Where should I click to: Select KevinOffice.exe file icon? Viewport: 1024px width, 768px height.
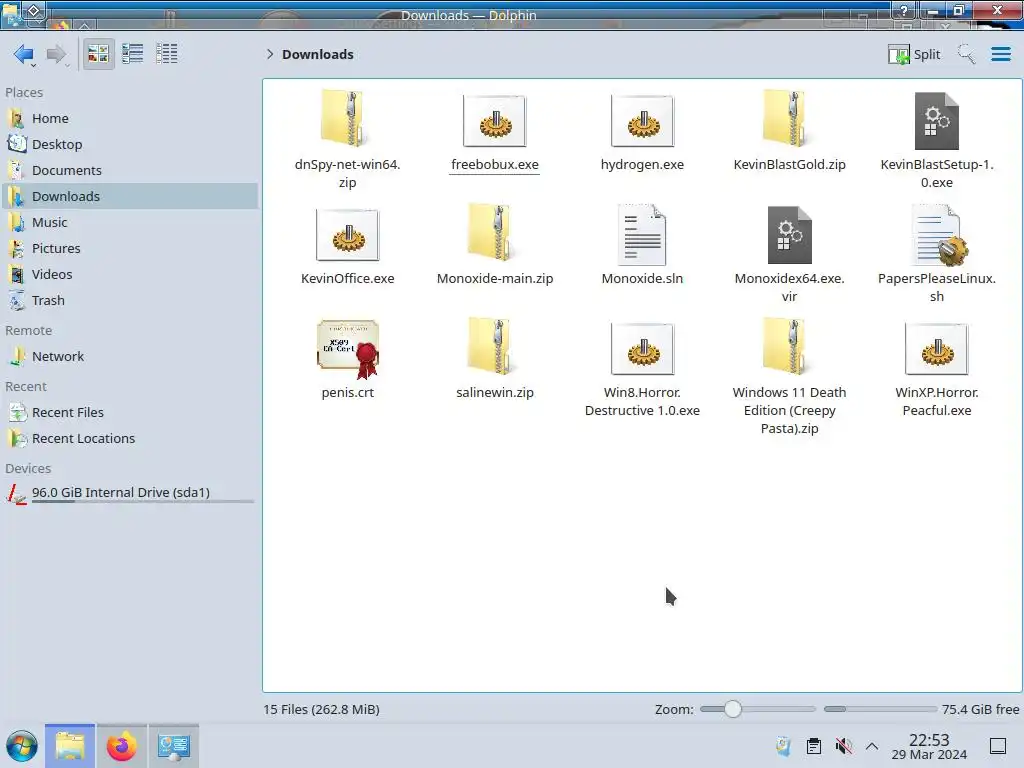coord(347,235)
